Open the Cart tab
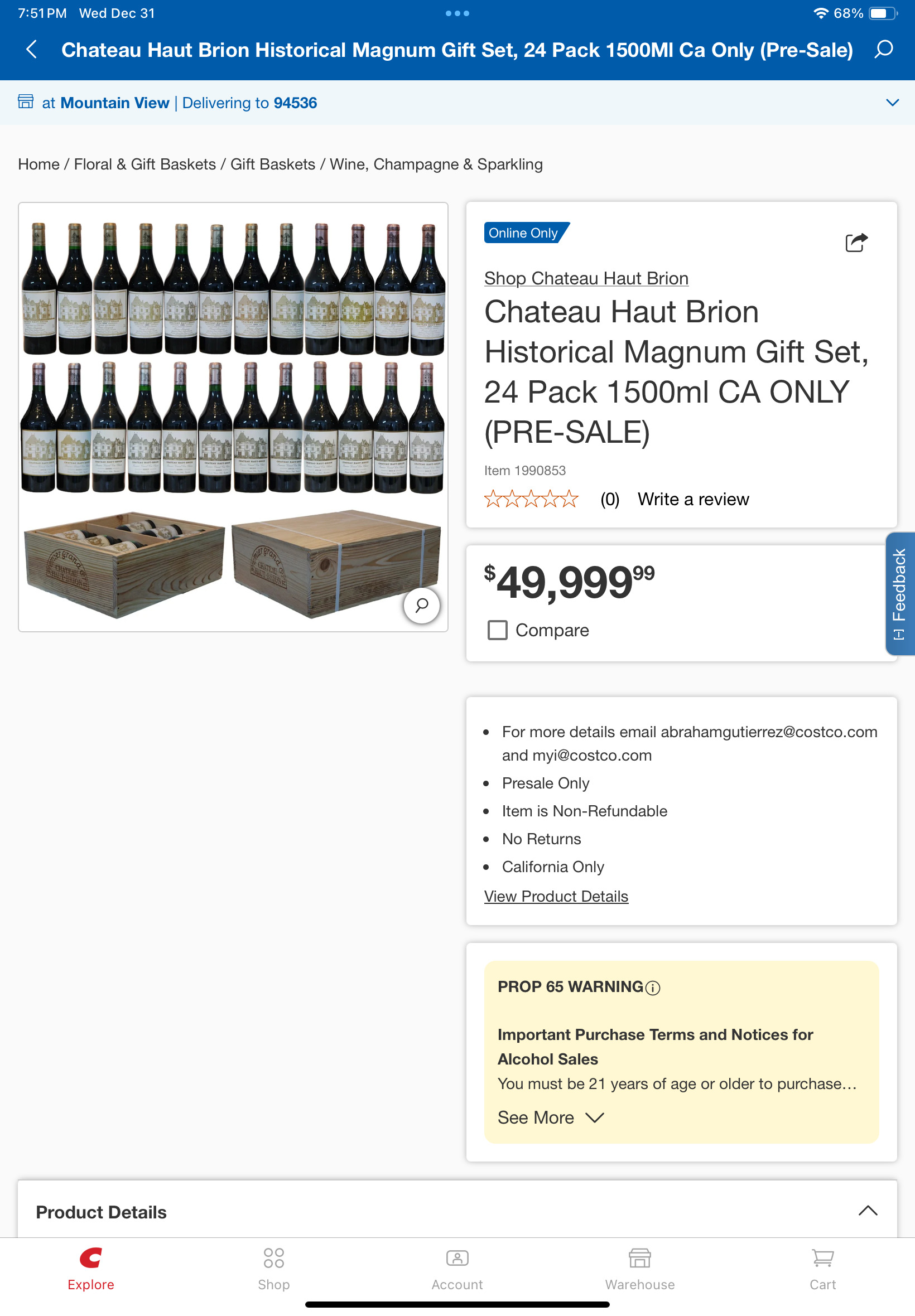 click(822, 1269)
